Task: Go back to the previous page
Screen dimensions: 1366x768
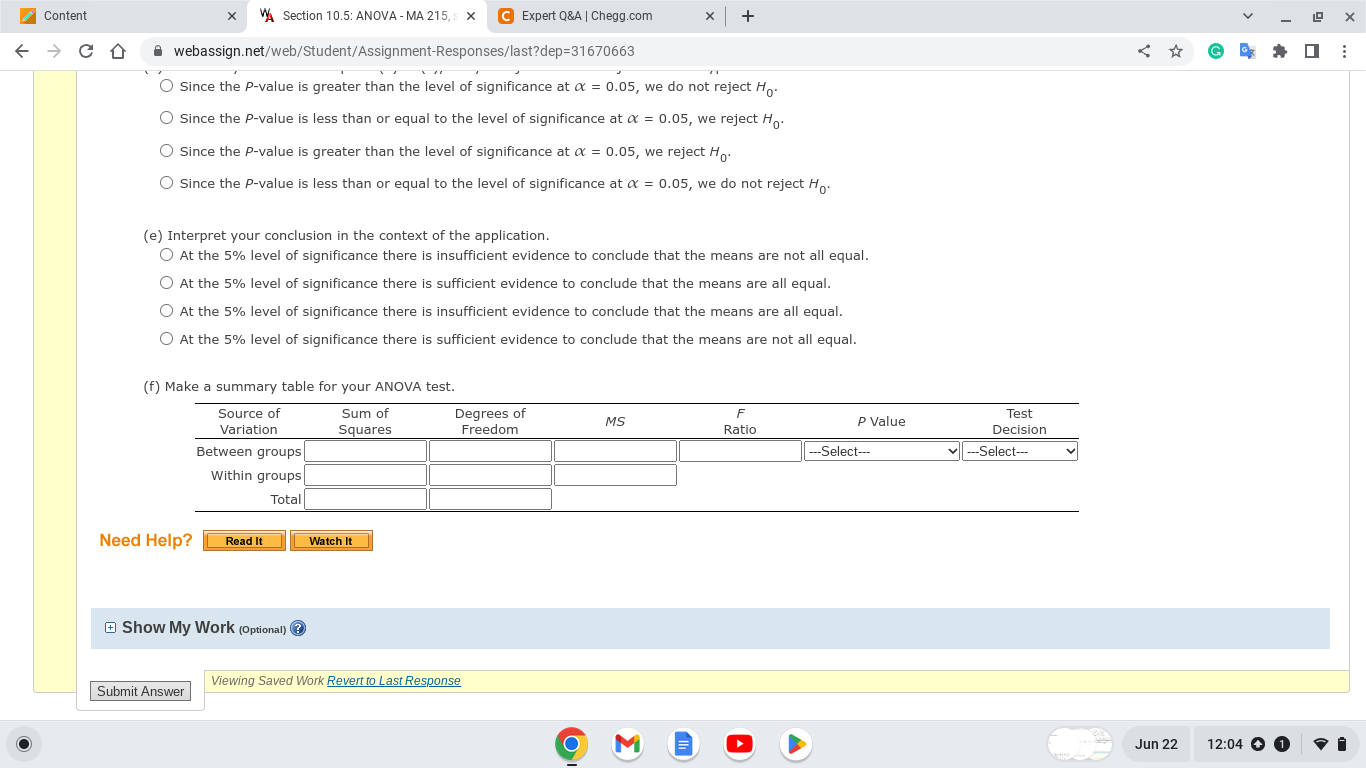Action: [x=23, y=51]
